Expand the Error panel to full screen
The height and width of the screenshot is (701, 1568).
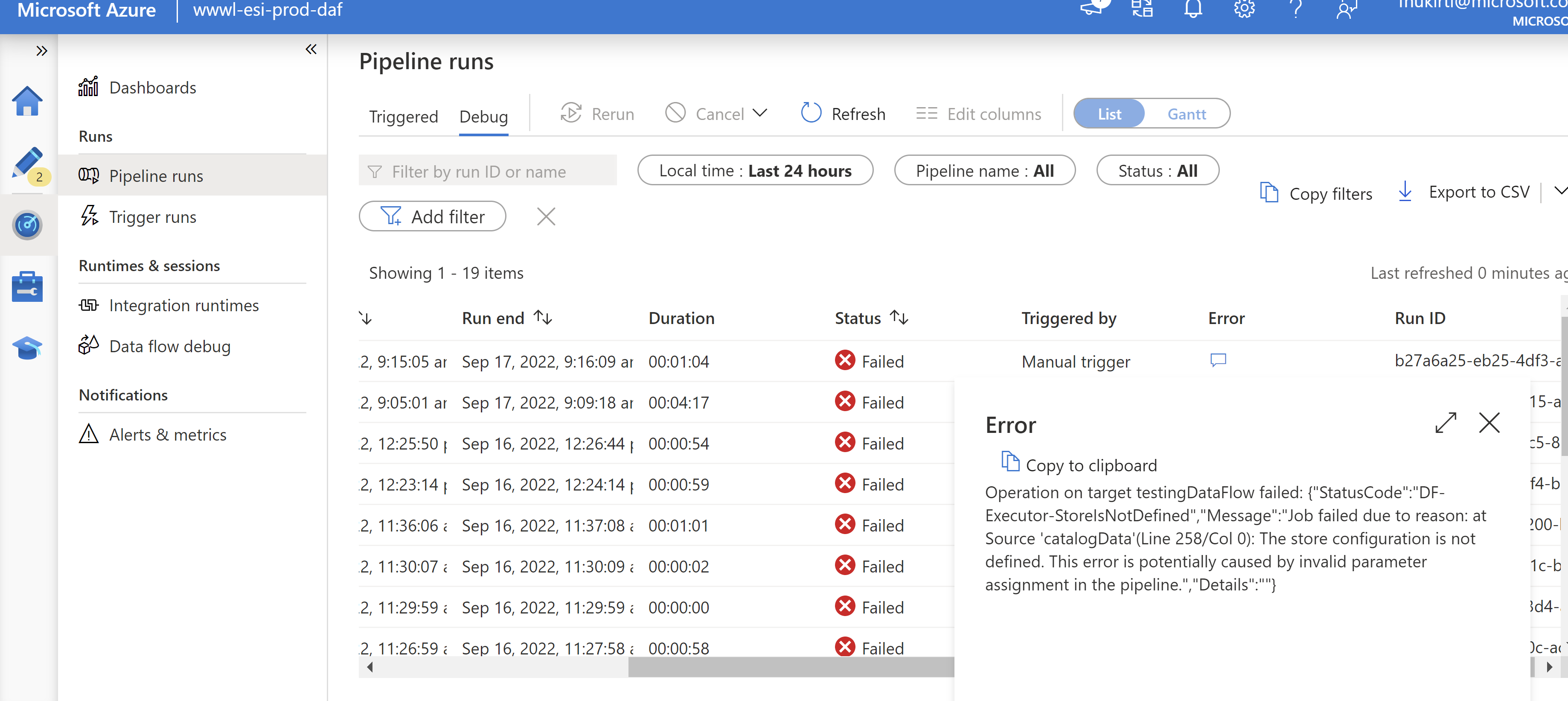pos(1446,423)
